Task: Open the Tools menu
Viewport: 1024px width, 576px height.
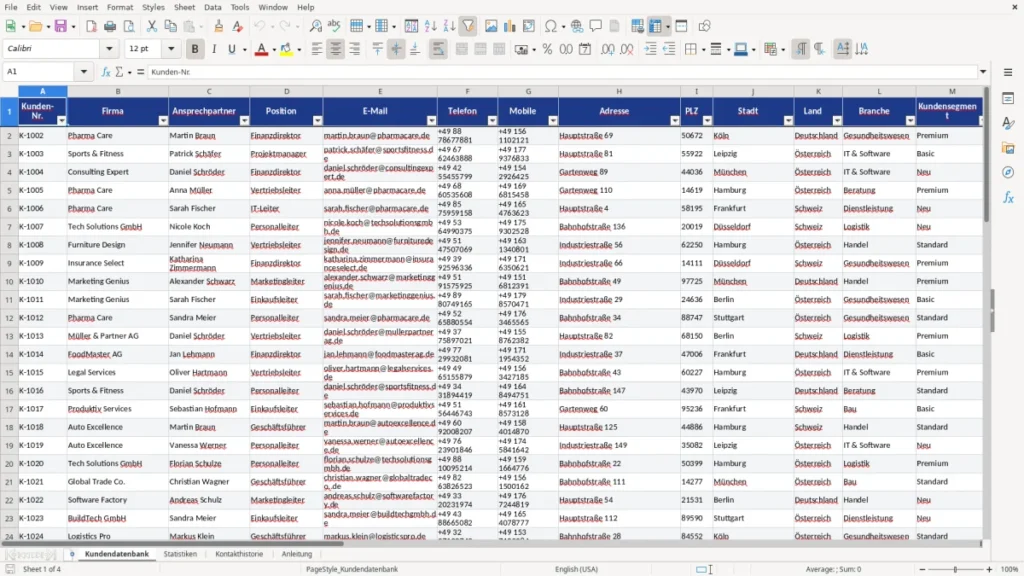Action: pos(240,7)
